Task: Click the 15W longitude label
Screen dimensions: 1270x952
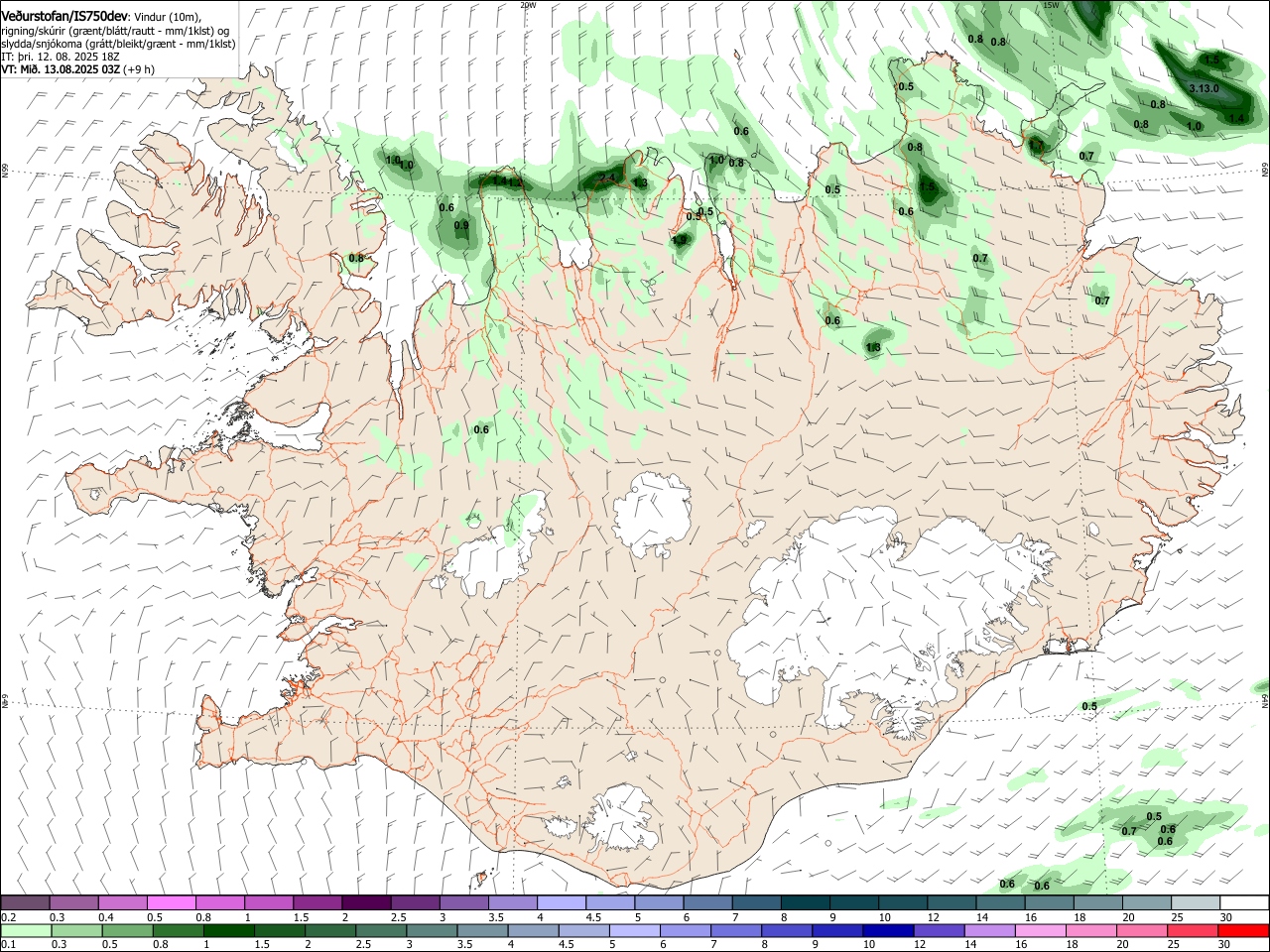Action: pyautogui.click(x=1051, y=5)
